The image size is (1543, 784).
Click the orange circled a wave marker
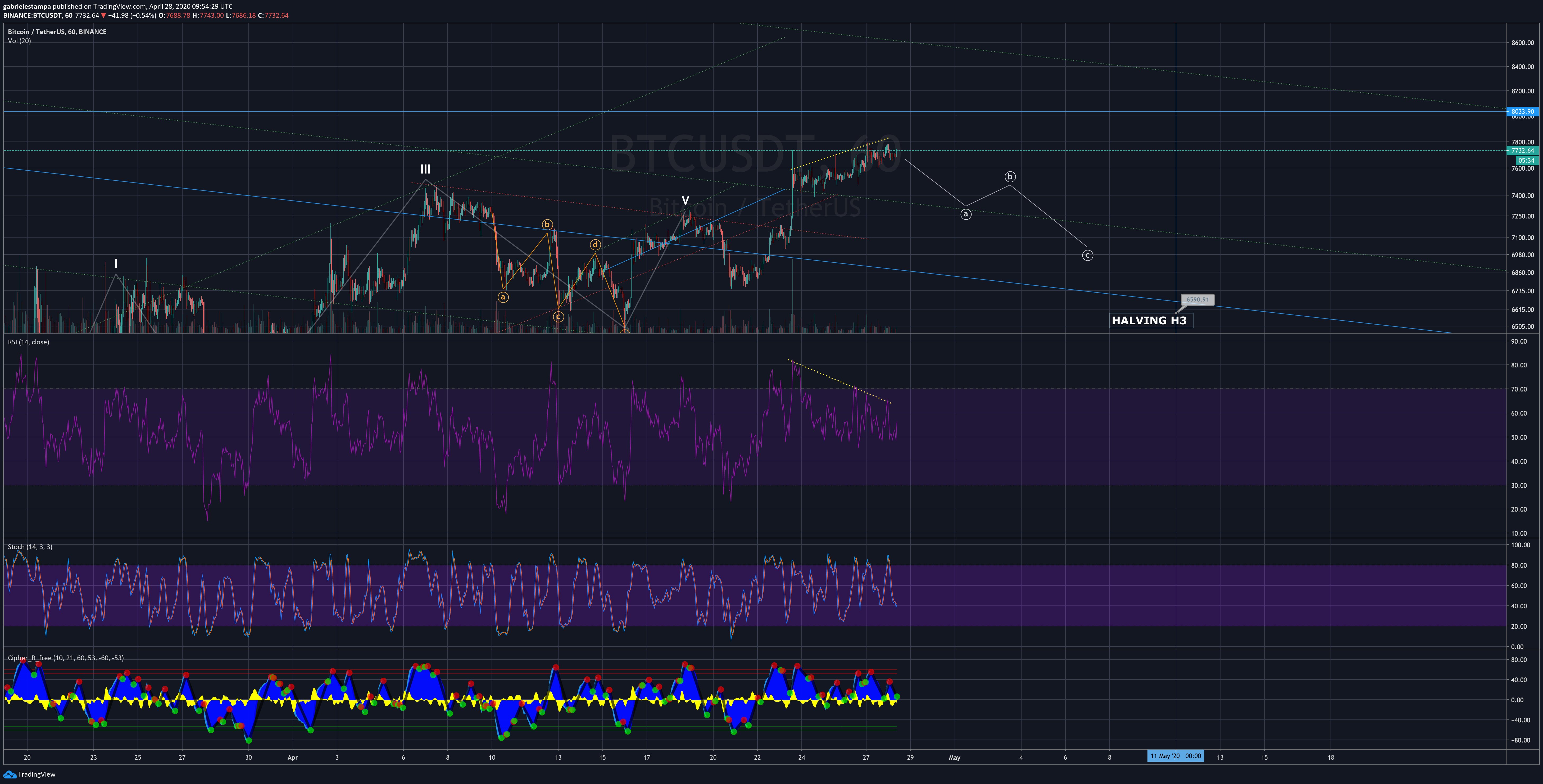pos(503,297)
